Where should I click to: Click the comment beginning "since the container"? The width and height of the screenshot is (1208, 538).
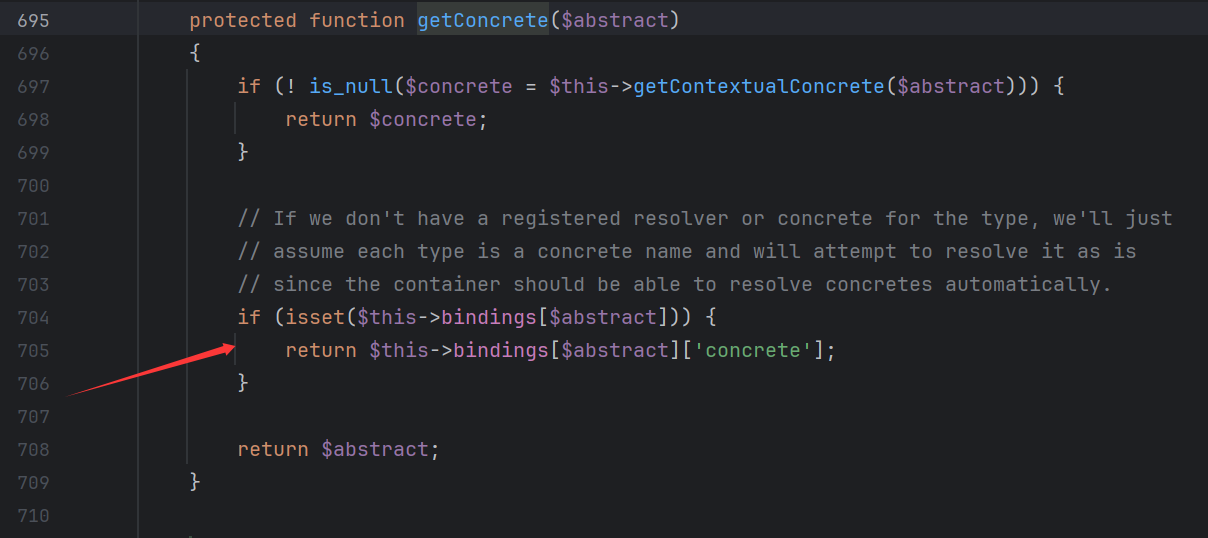point(674,285)
